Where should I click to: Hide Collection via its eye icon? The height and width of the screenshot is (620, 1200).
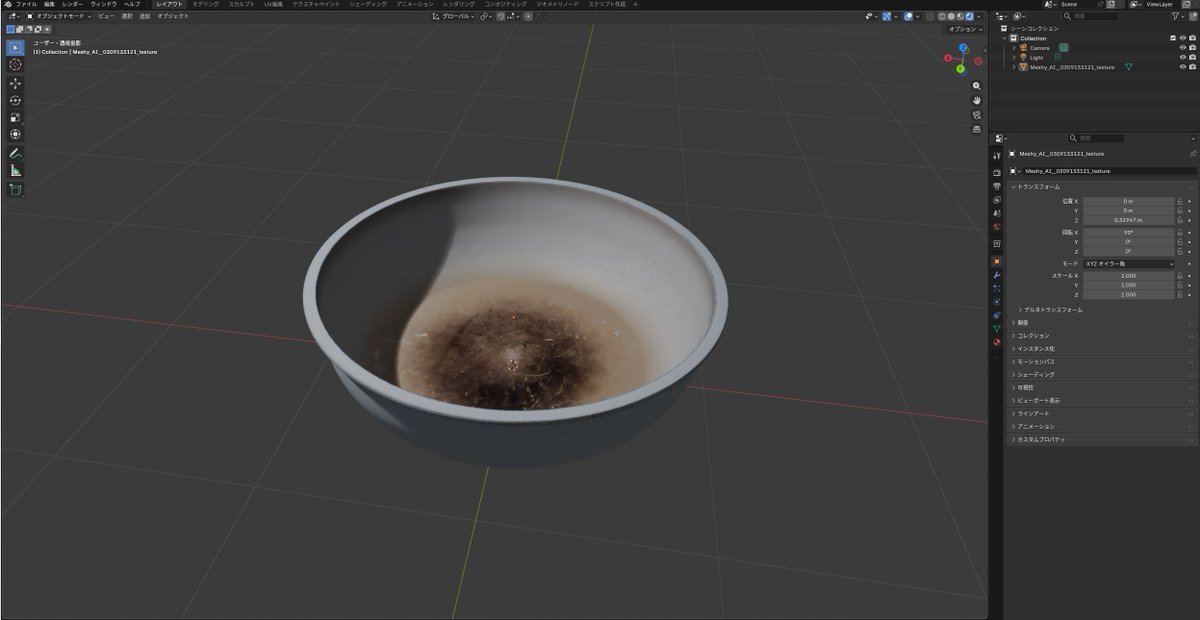coord(1183,38)
